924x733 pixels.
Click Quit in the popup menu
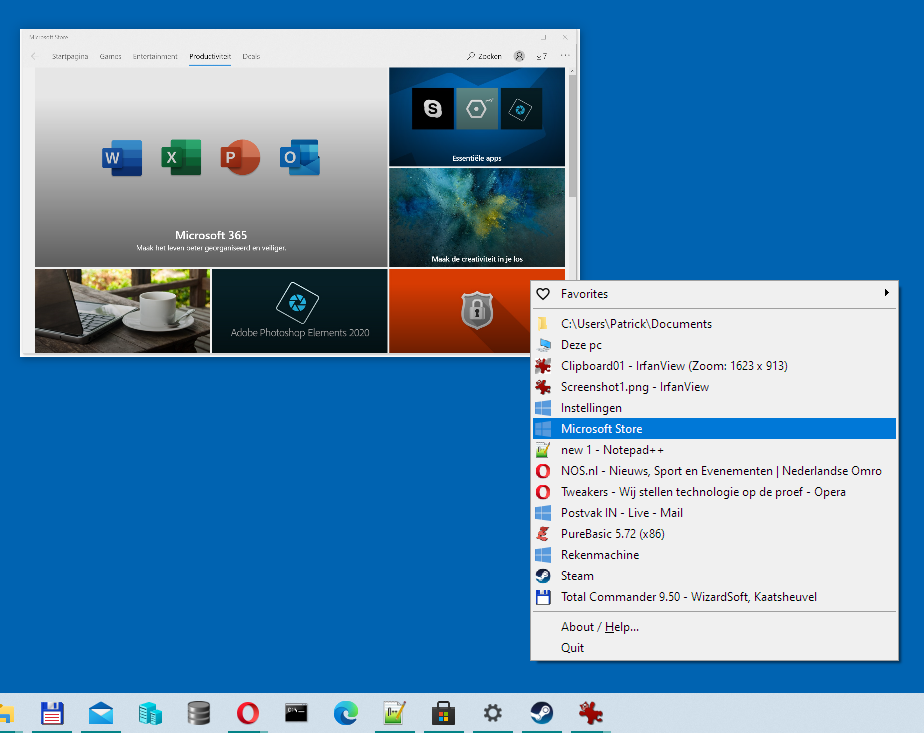click(x=573, y=648)
